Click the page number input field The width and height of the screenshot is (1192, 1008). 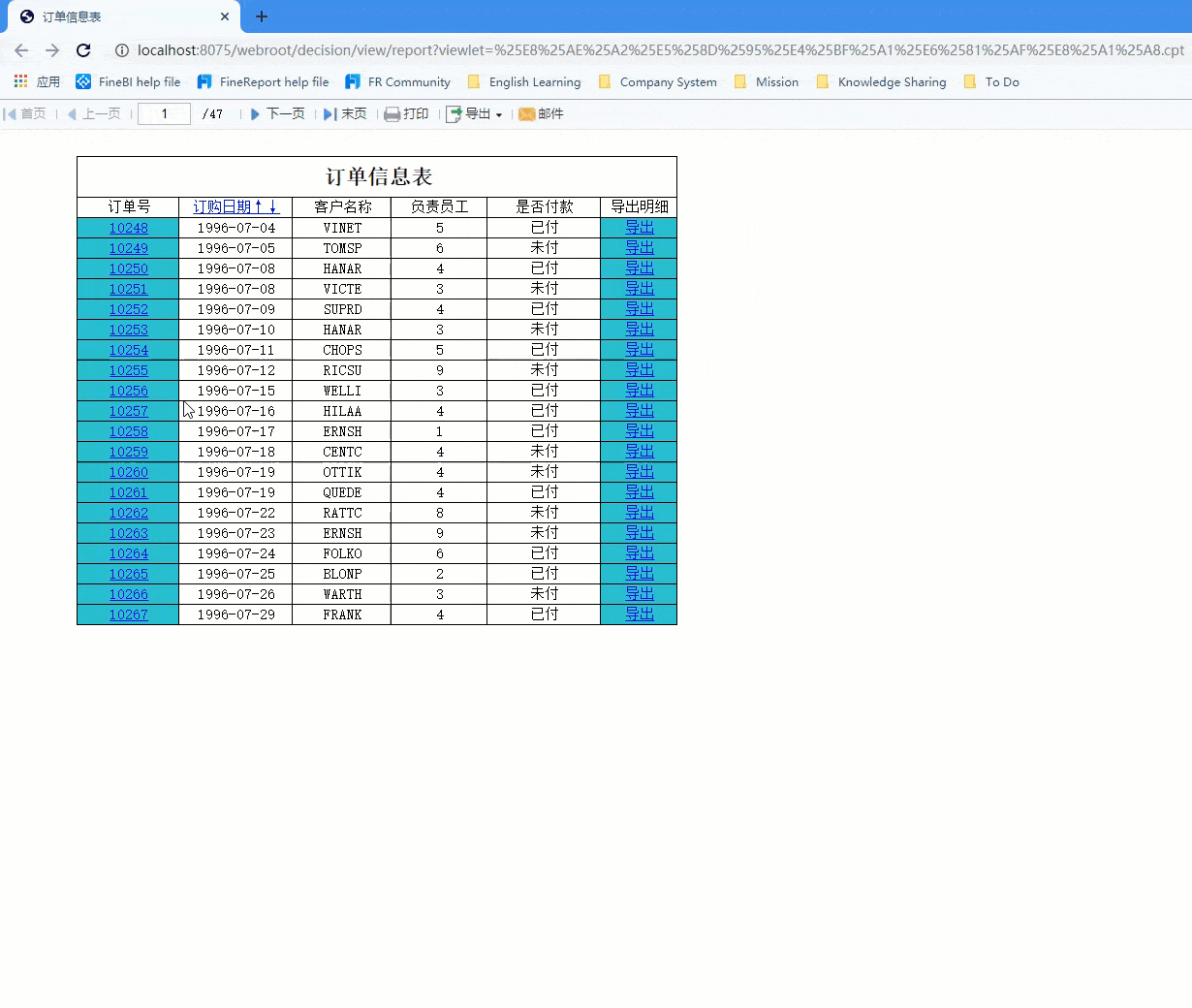[164, 113]
